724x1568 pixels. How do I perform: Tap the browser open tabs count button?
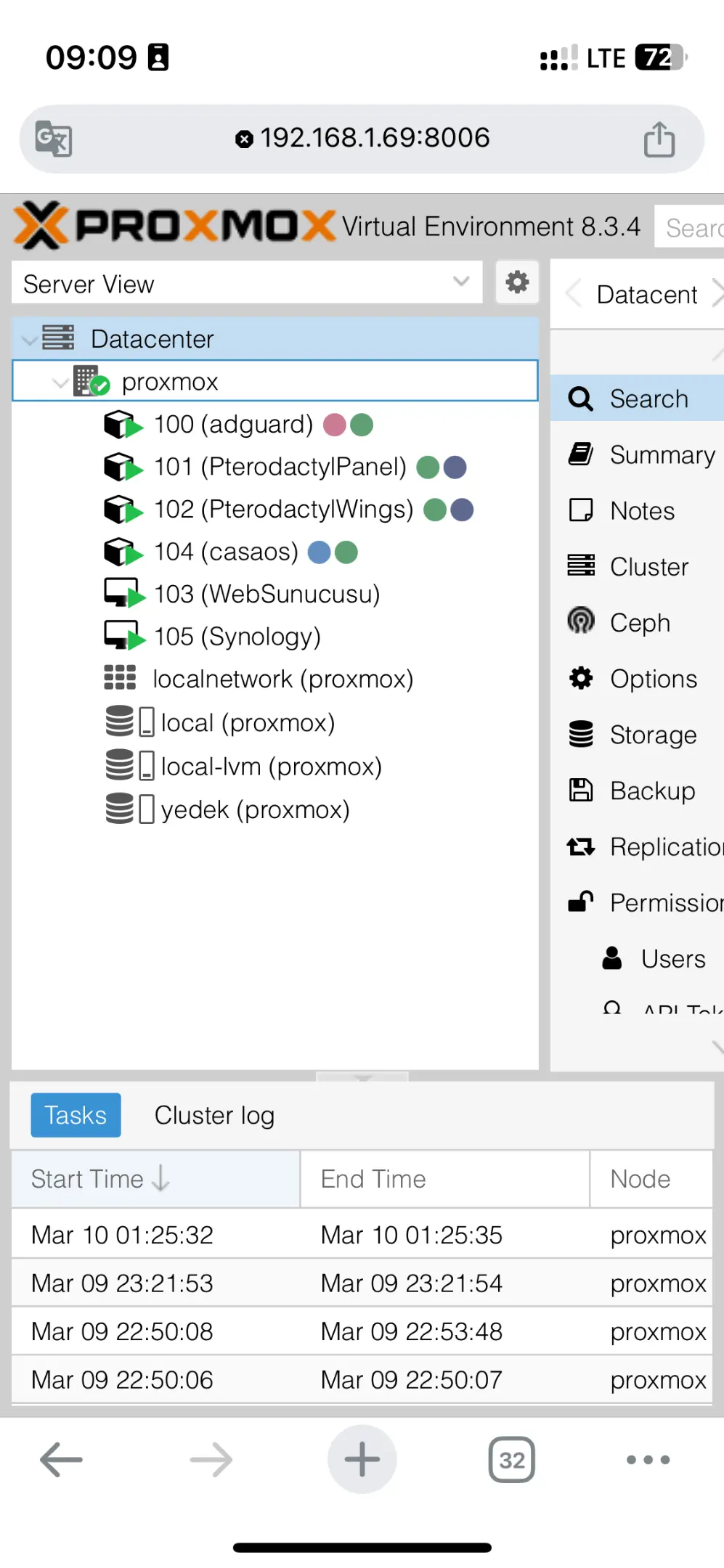pos(512,1460)
